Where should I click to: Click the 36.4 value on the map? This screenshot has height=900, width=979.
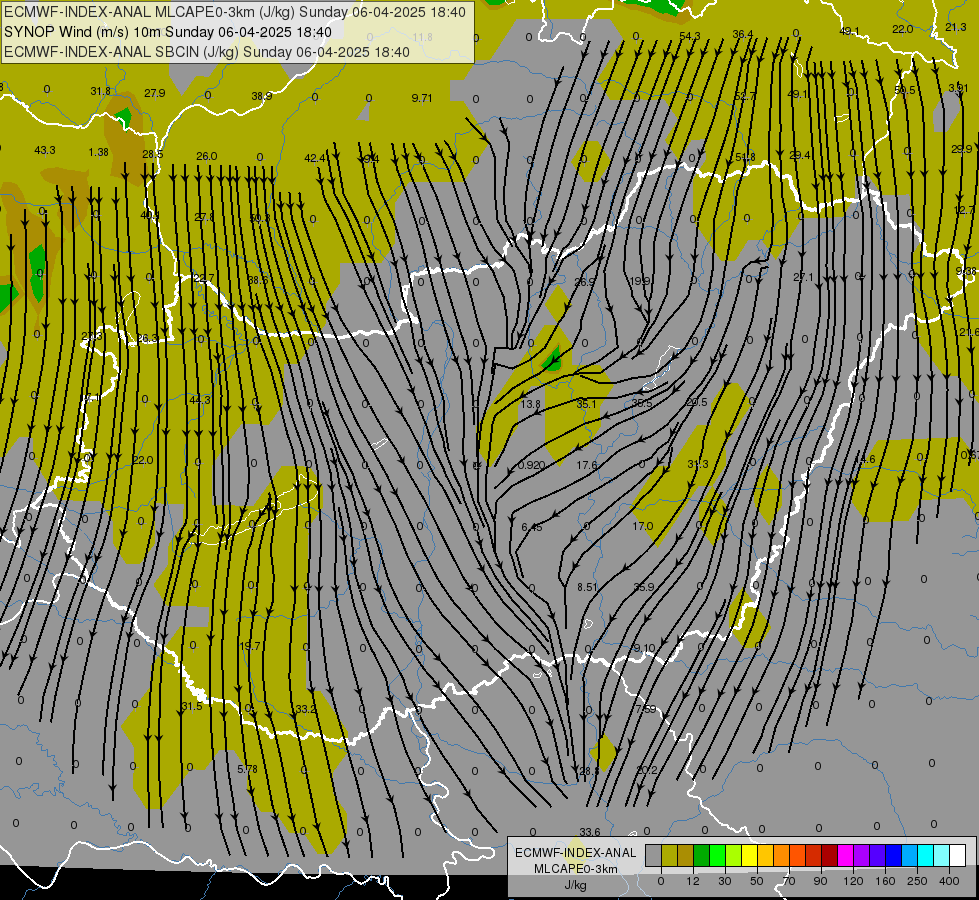tap(742, 34)
